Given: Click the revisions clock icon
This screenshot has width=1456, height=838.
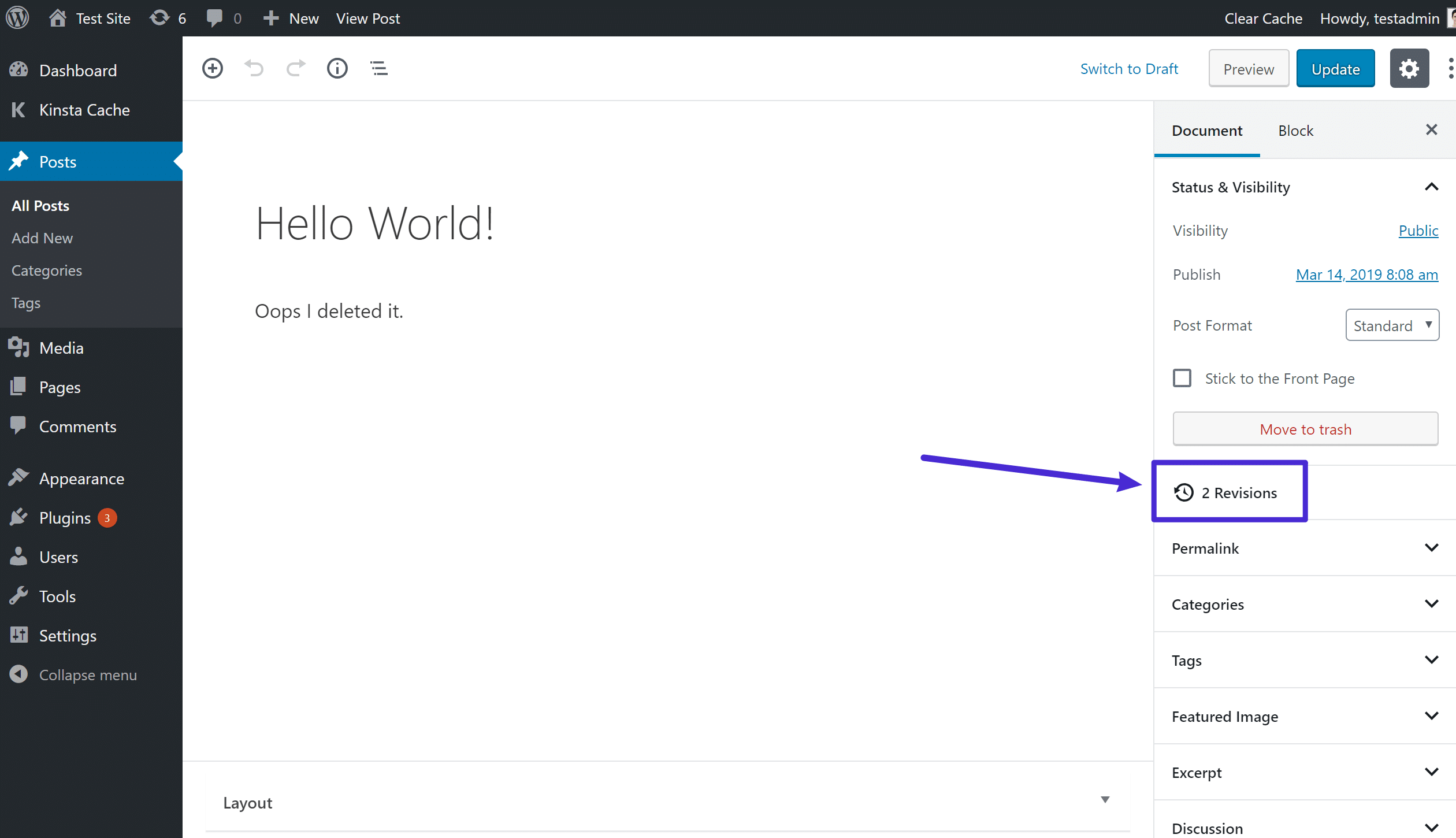Looking at the screenshot, I should (1184, 492).
